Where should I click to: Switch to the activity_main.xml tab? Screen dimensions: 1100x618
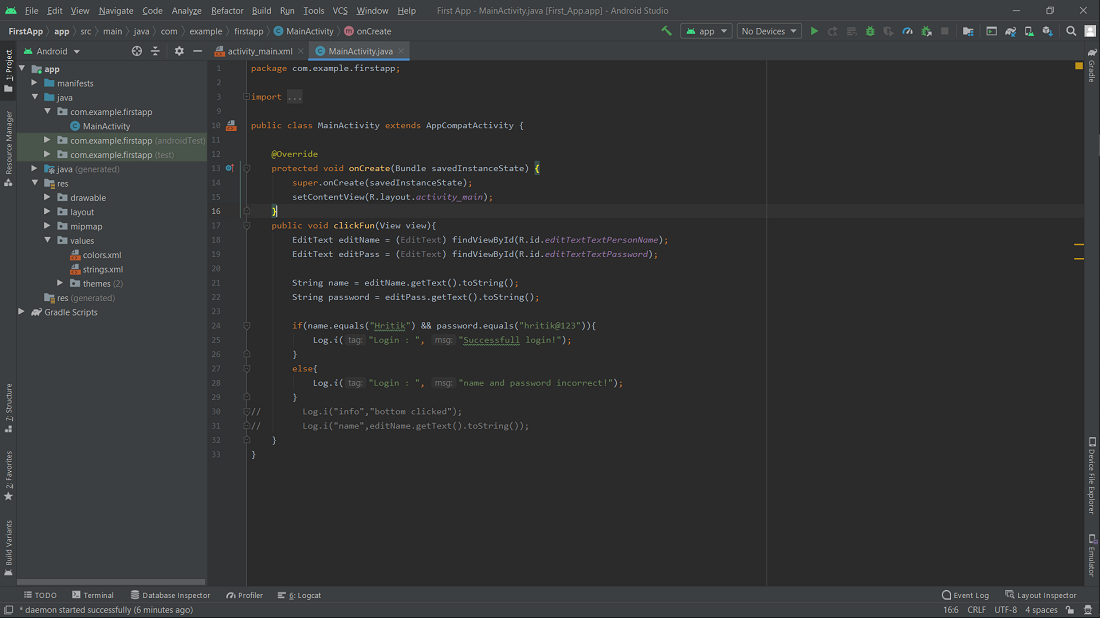(x=259, y=51)
